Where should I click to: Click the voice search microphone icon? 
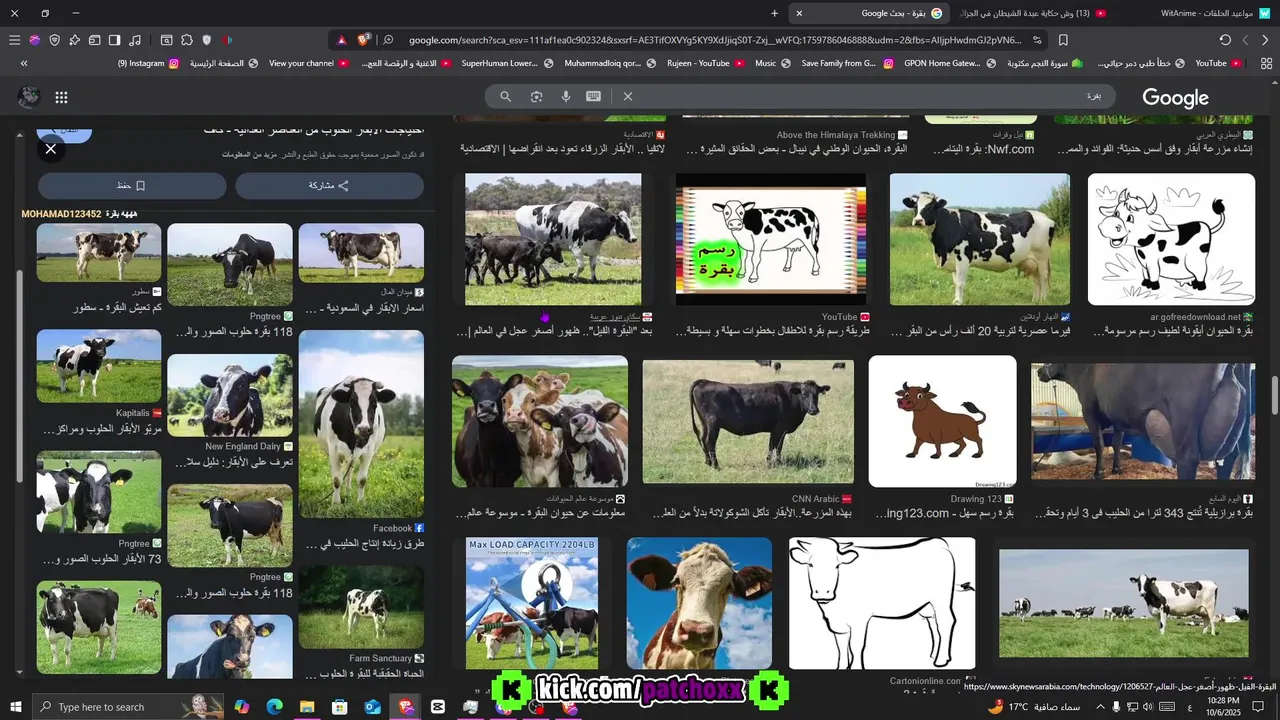click(x=566, y=96)
